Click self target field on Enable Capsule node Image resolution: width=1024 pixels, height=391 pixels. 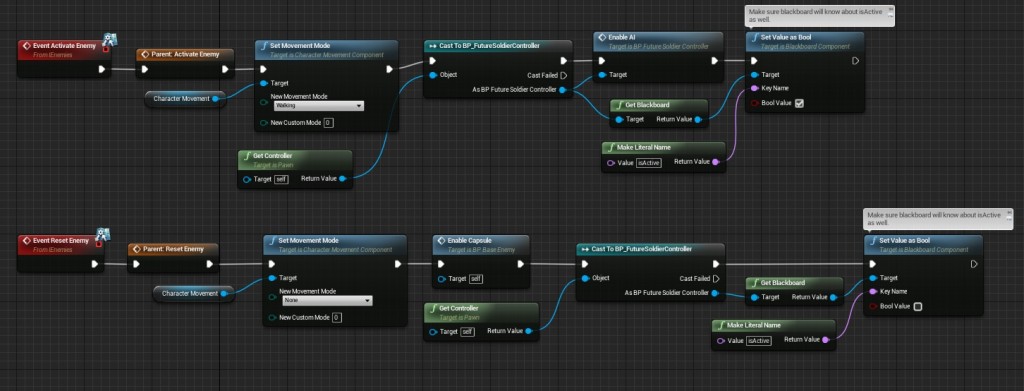(475, 279)
